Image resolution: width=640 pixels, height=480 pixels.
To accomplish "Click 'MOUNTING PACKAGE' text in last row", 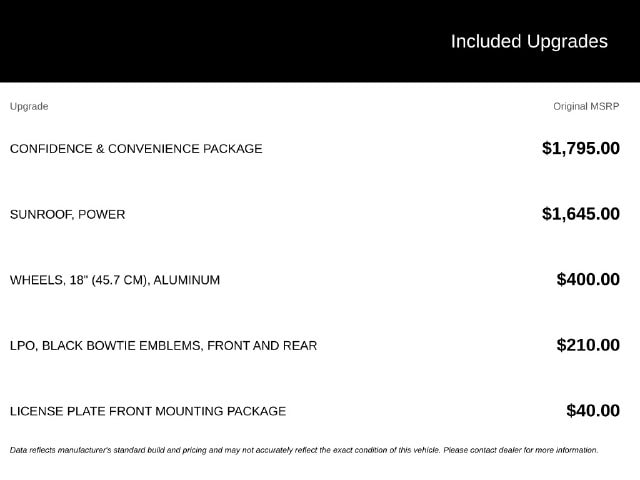I will pyautogui.click(x=220, y=411).
